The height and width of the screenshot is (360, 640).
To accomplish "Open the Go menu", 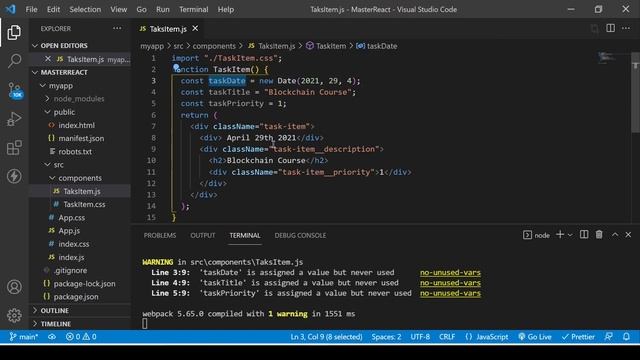I will (x=141, y=9).
